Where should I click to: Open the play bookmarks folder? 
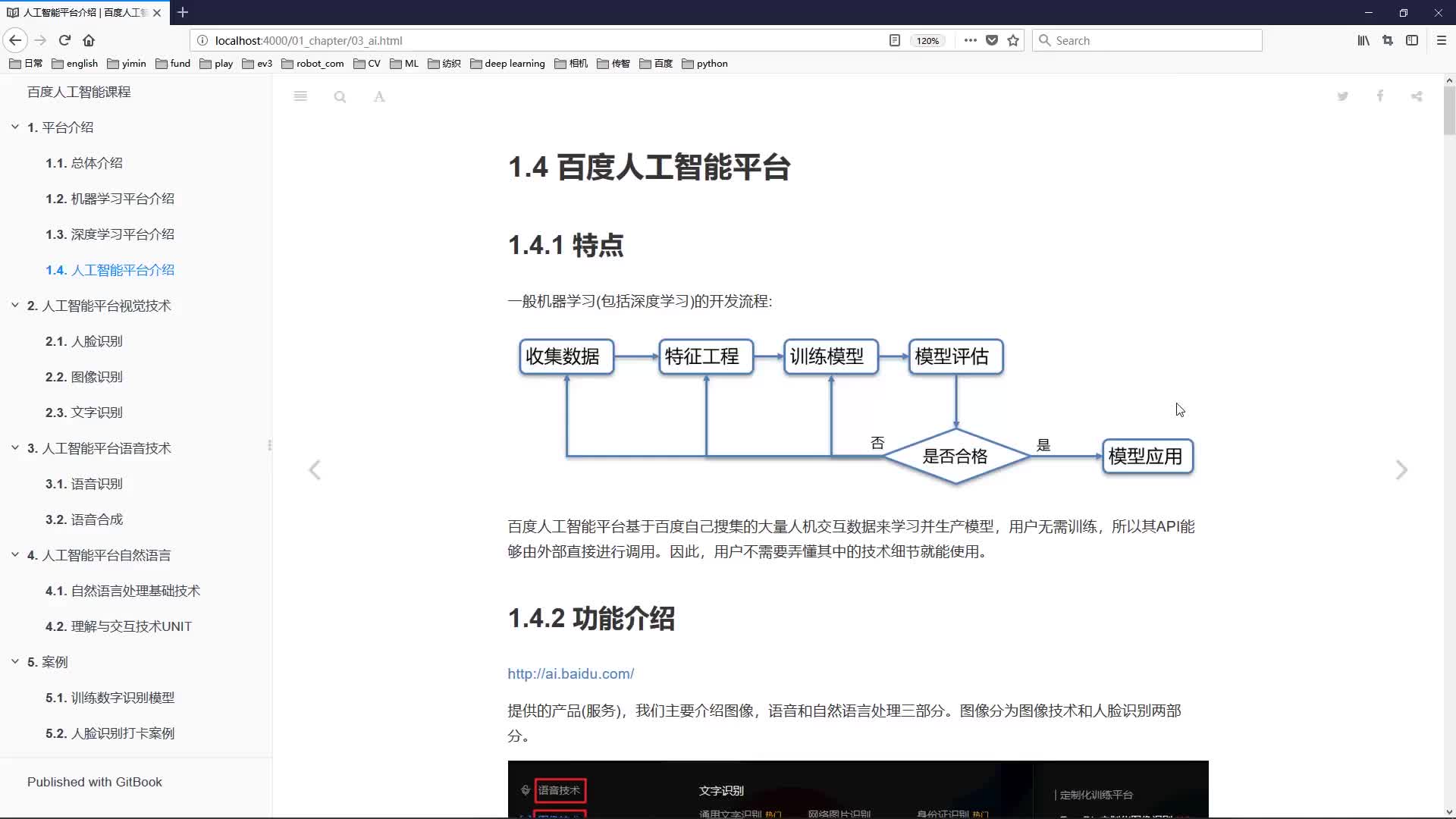point(216,64)
